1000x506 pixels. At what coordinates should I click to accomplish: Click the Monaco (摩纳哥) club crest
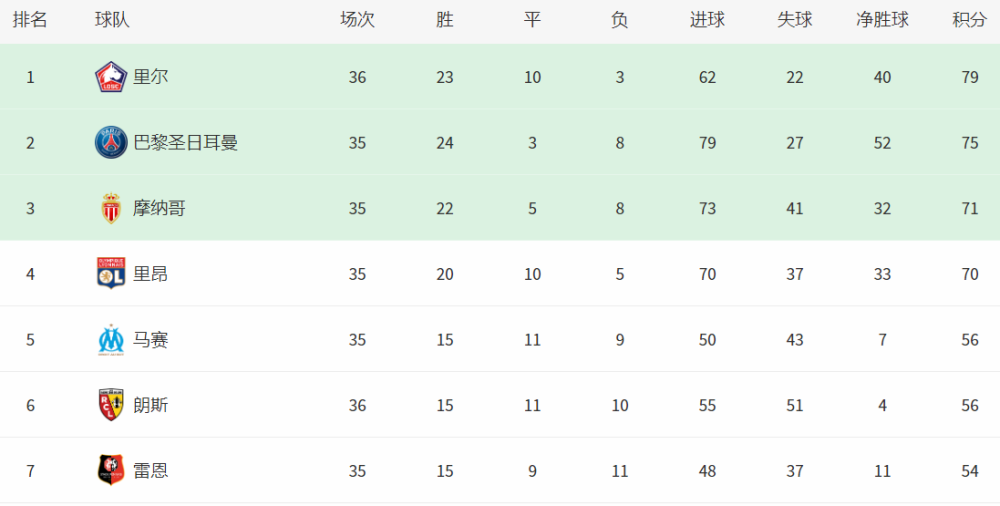pyautogui.click(x=111, y=208)
